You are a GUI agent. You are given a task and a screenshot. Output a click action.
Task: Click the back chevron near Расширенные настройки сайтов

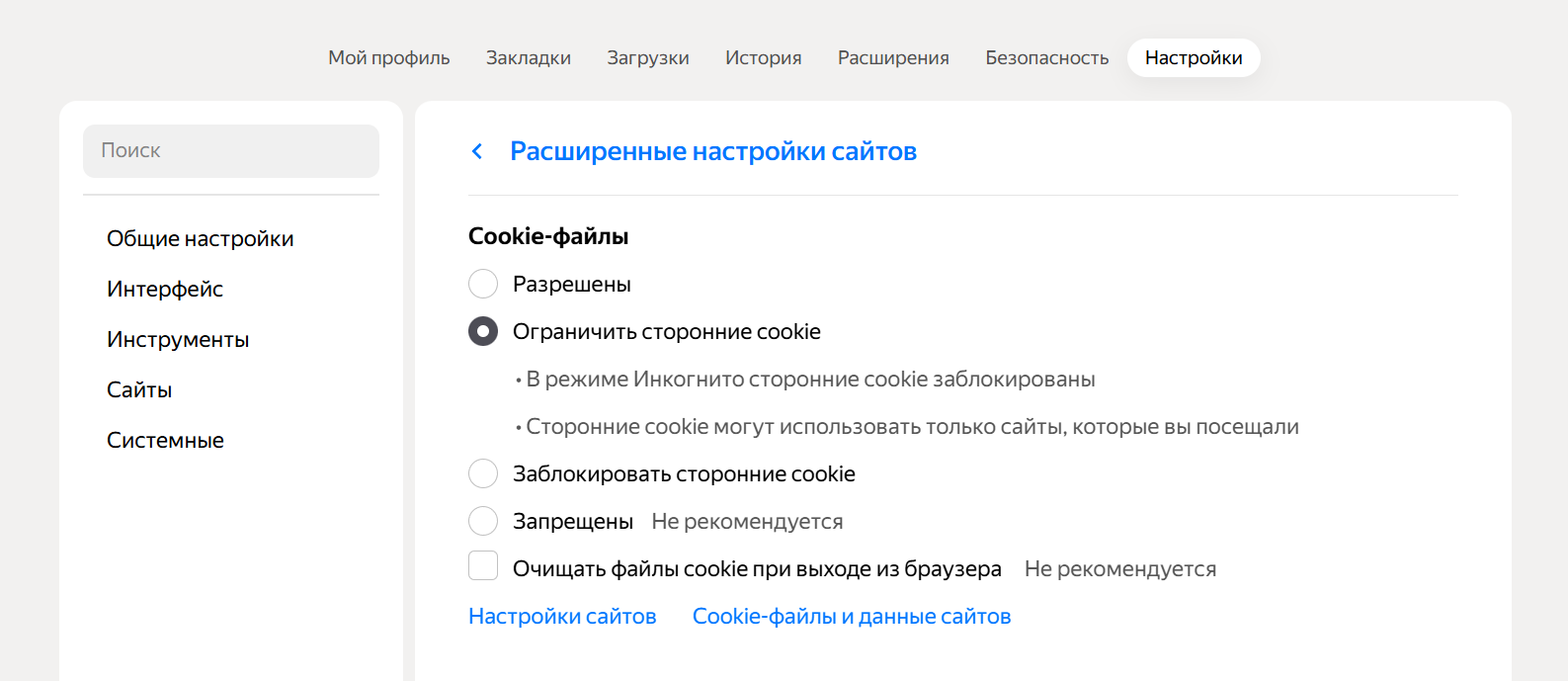(x=477, y=150)
